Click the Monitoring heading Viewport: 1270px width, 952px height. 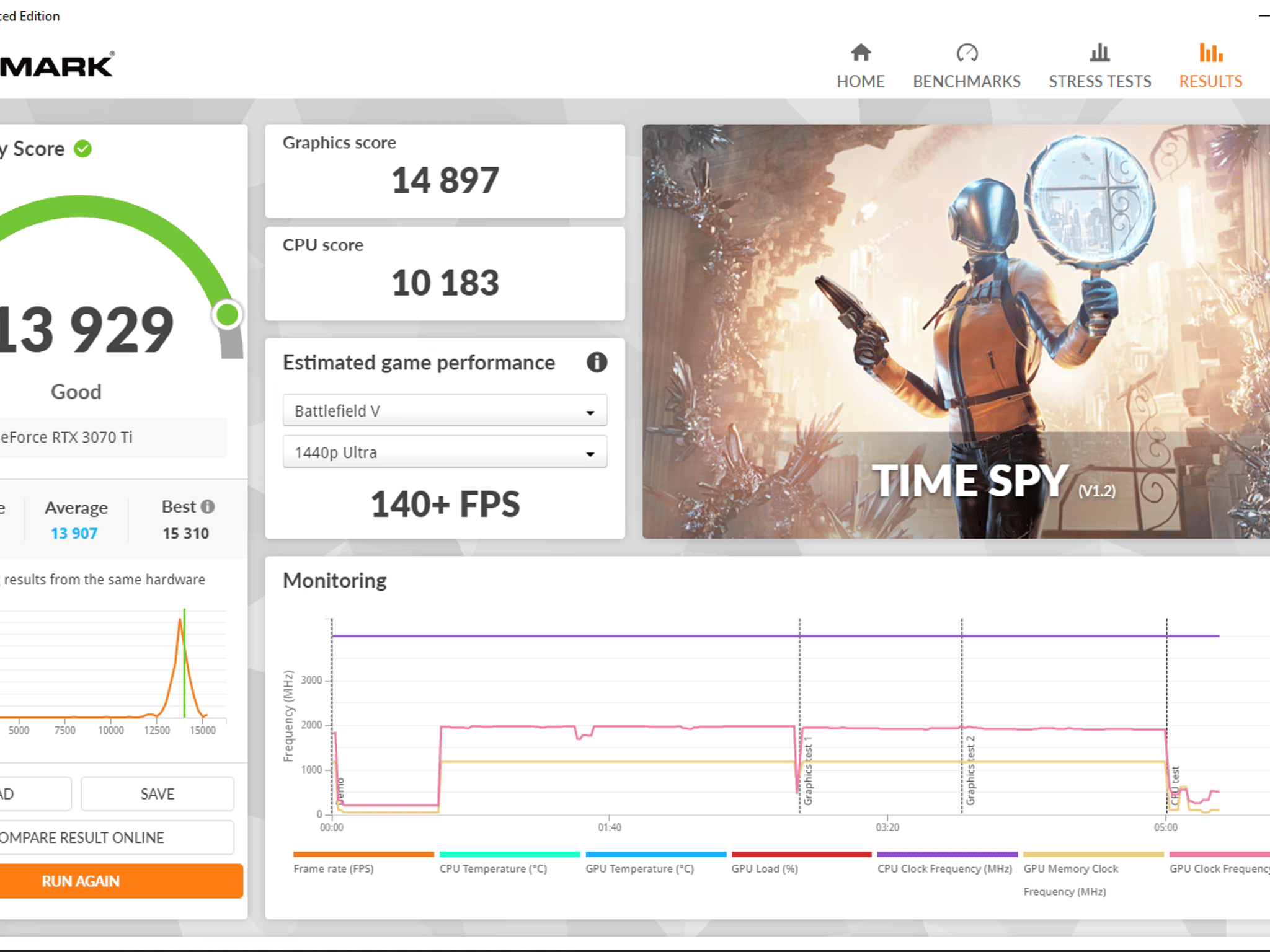pyautogui.click(x=334, y=580)
